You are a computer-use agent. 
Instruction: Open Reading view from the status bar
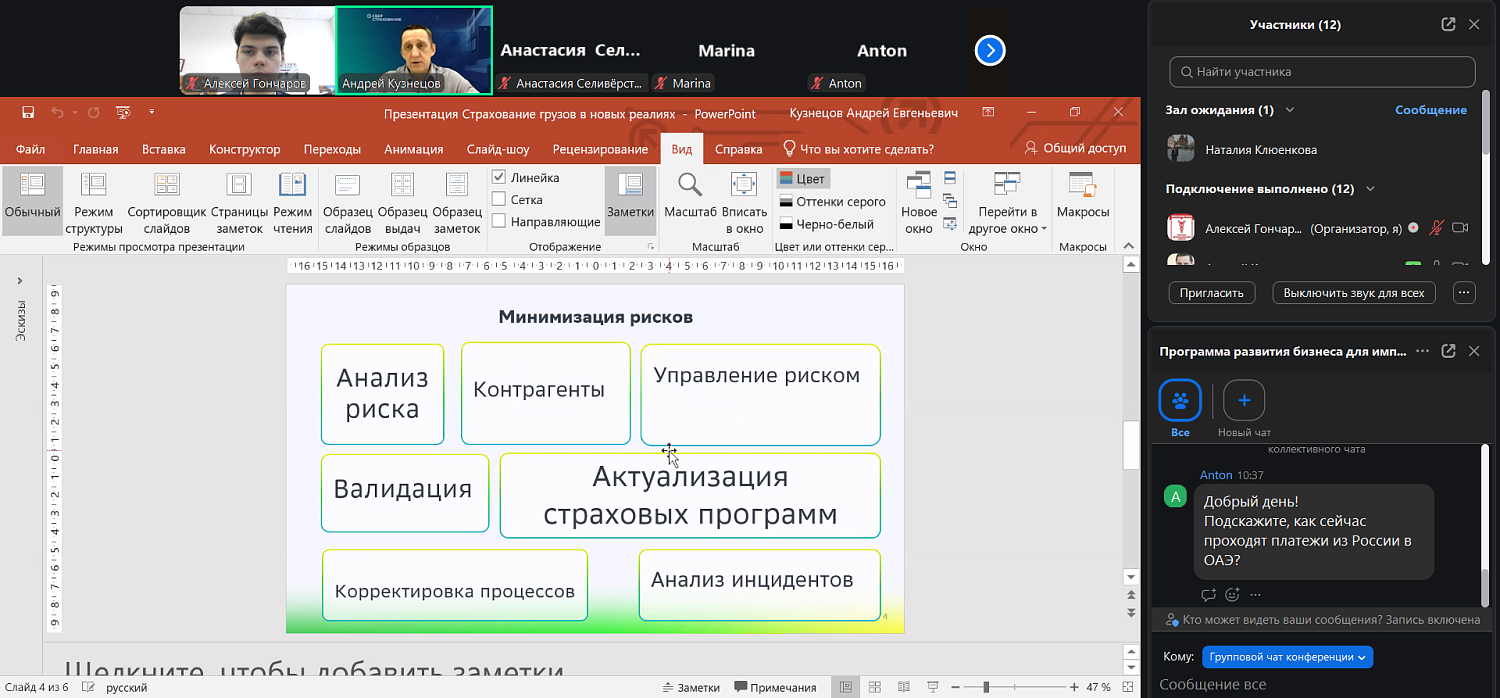[902, 687]
